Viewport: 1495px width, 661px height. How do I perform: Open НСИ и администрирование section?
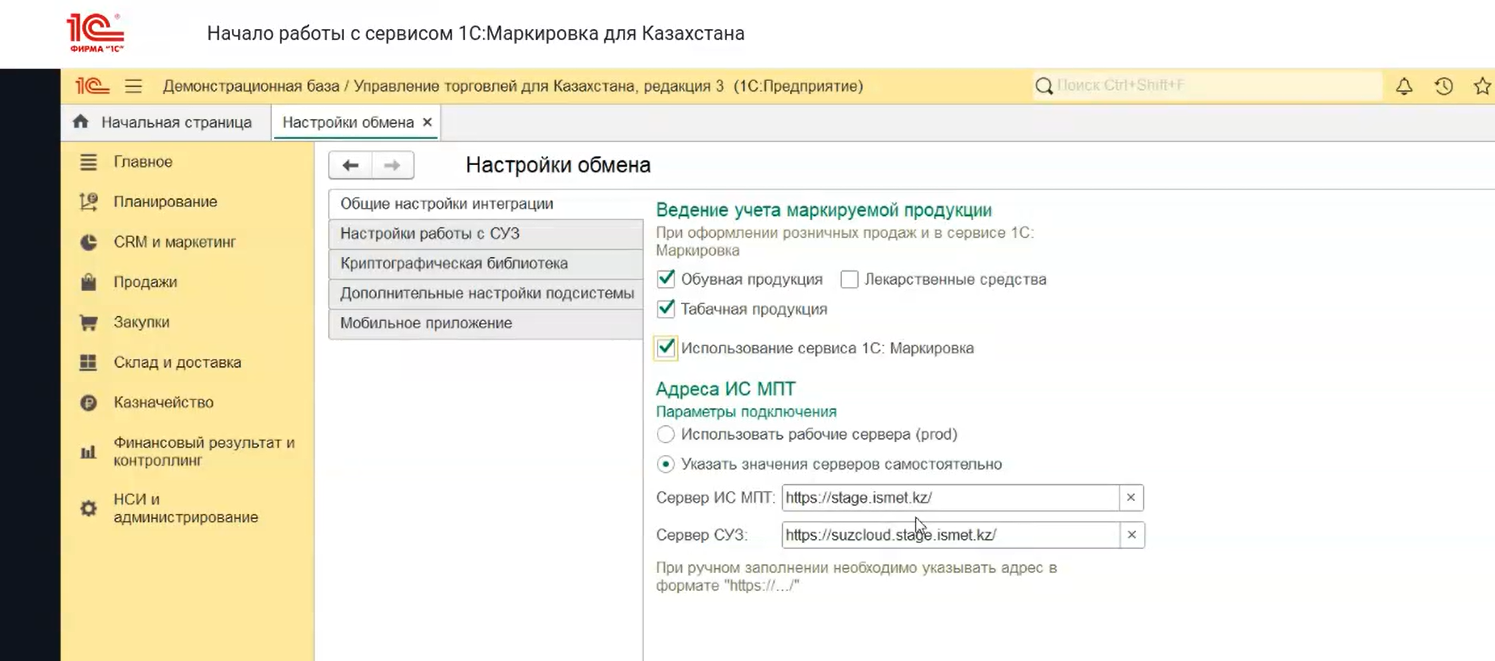[x=186, y=508]
